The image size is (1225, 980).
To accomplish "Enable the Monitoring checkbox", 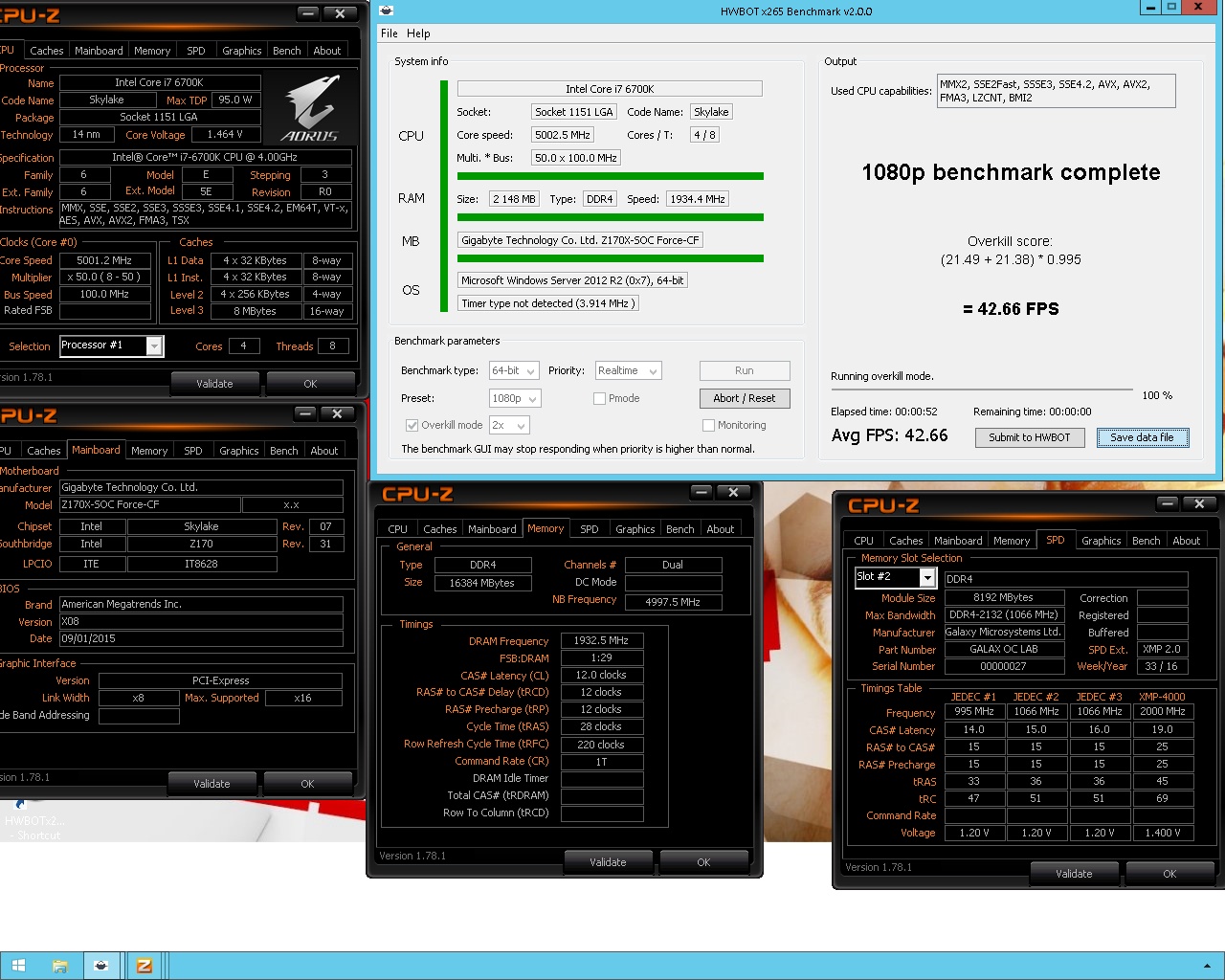I will tap(708, 425).
